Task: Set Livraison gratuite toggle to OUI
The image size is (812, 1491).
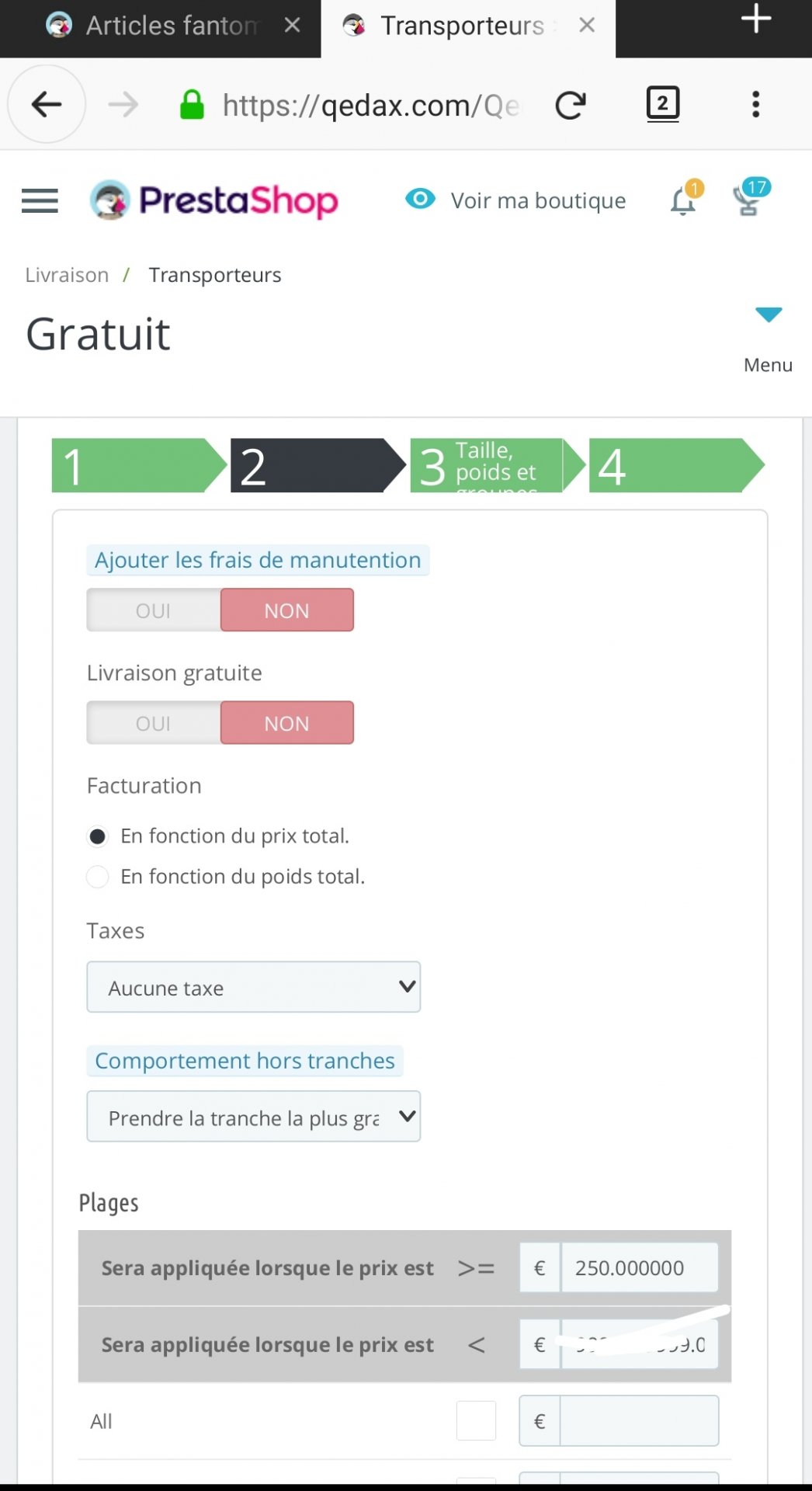Action: click(154, 723)
